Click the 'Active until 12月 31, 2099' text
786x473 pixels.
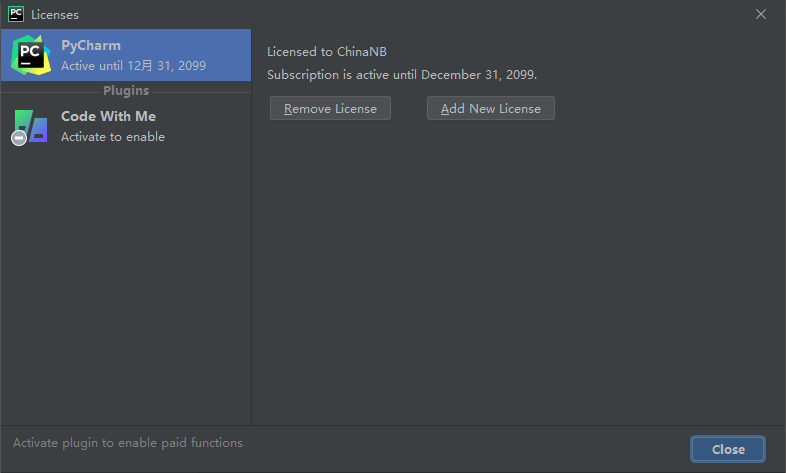(133, 66)
